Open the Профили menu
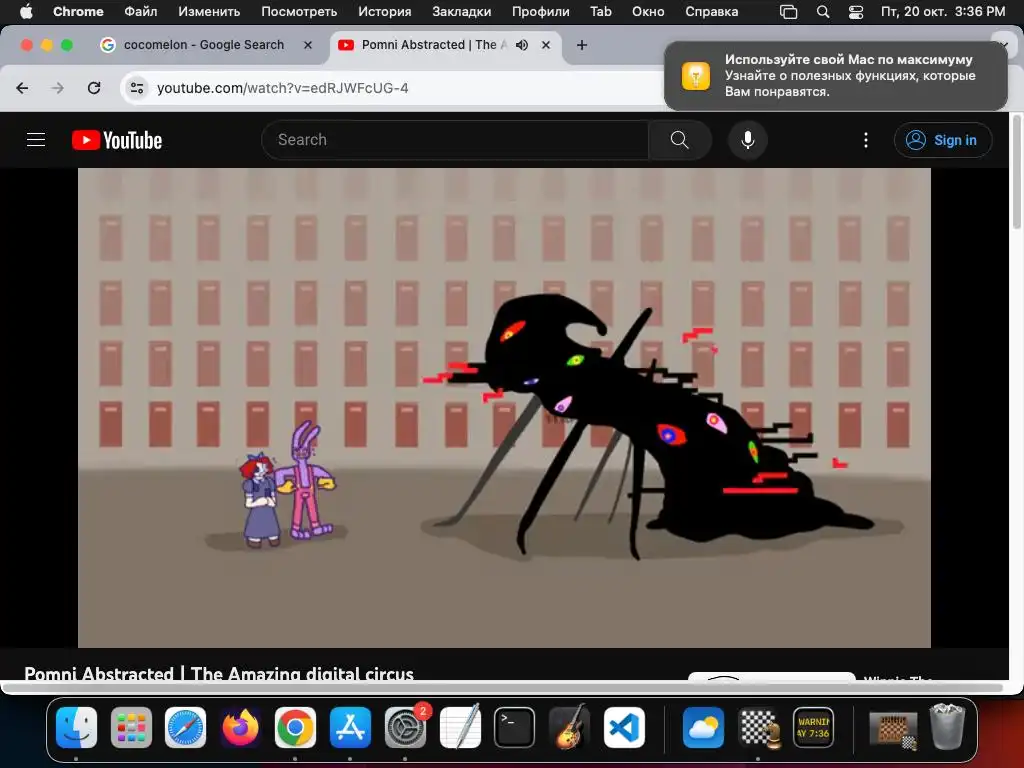The width and height of the screenshot is (1024, 768). 541,11
